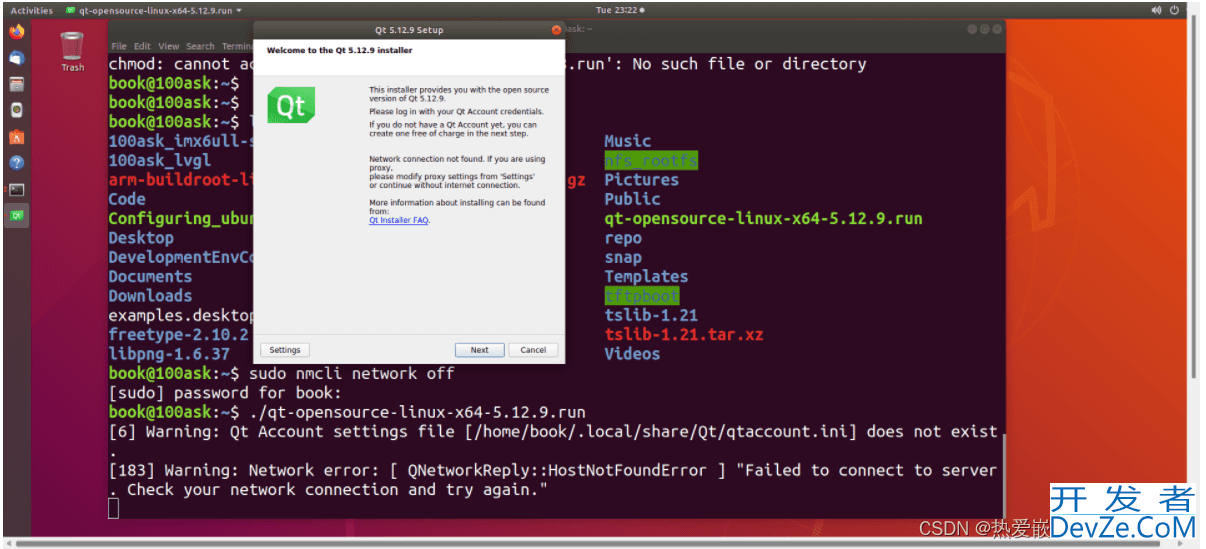Click 'tslib-1.21.tar.xz' in the listing
This screenshot has height=549, width=1206.
tap(684, 334)
